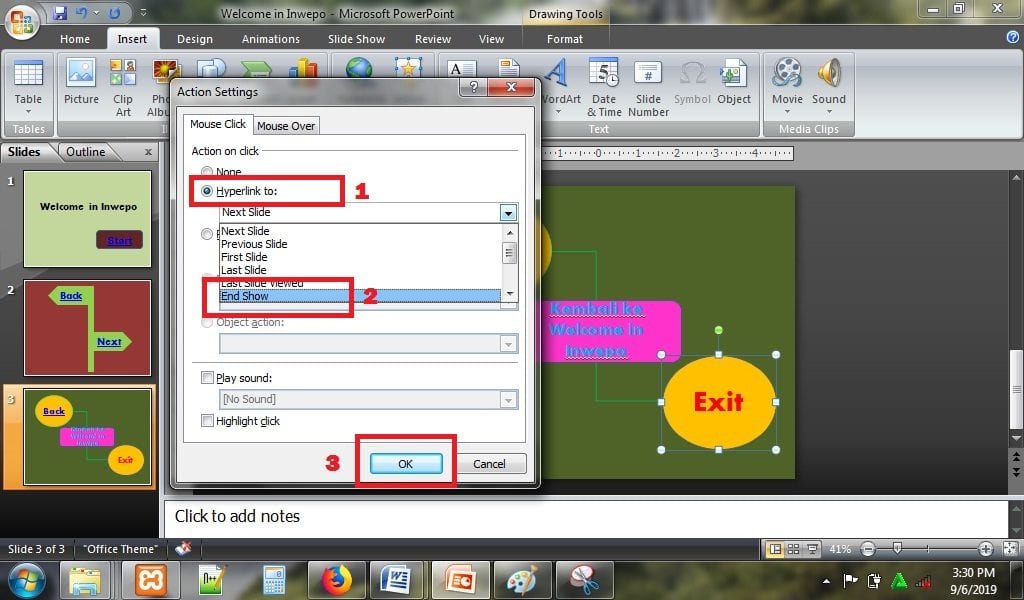Open the Hyperlink to dropdown arrow
The height and width of the screenshot is (600, 1024).
coord(508,212)
